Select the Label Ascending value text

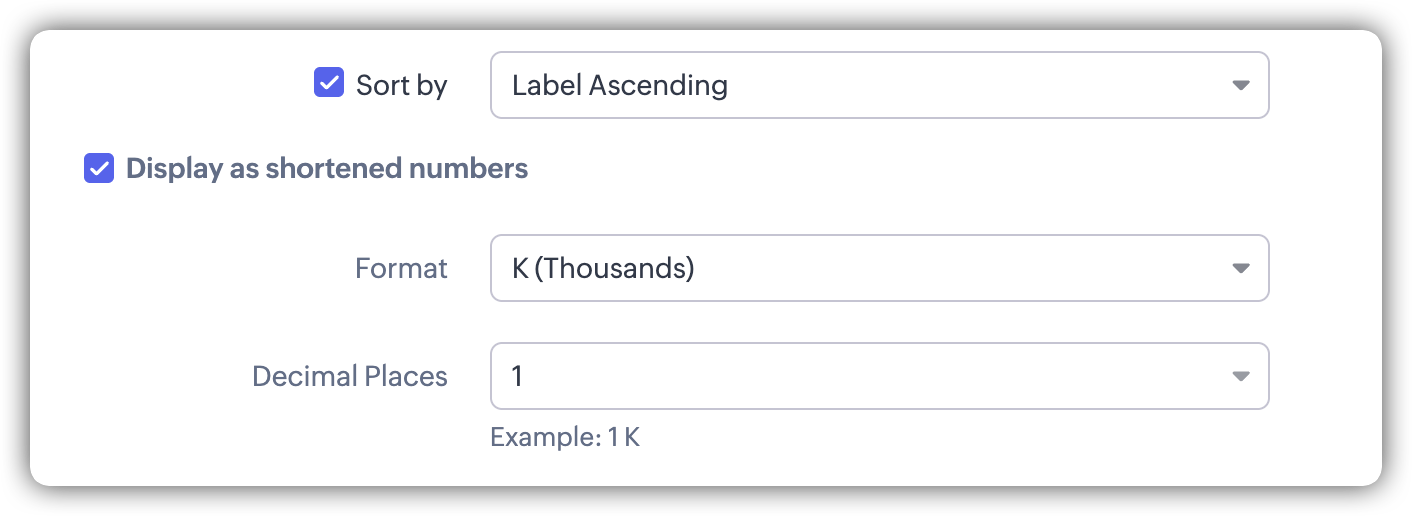(619, 85)
